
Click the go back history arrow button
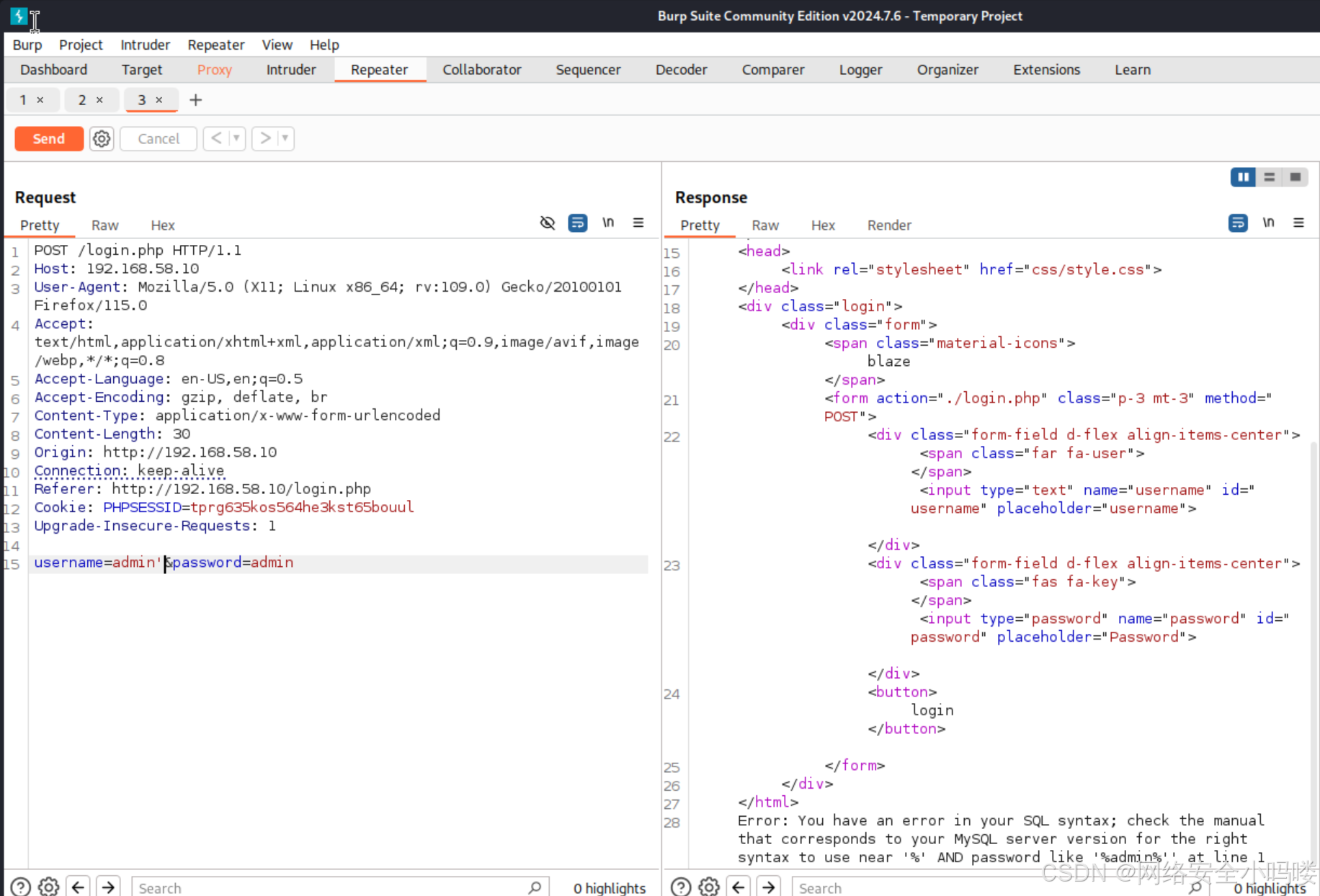click(x=216, y=138)
